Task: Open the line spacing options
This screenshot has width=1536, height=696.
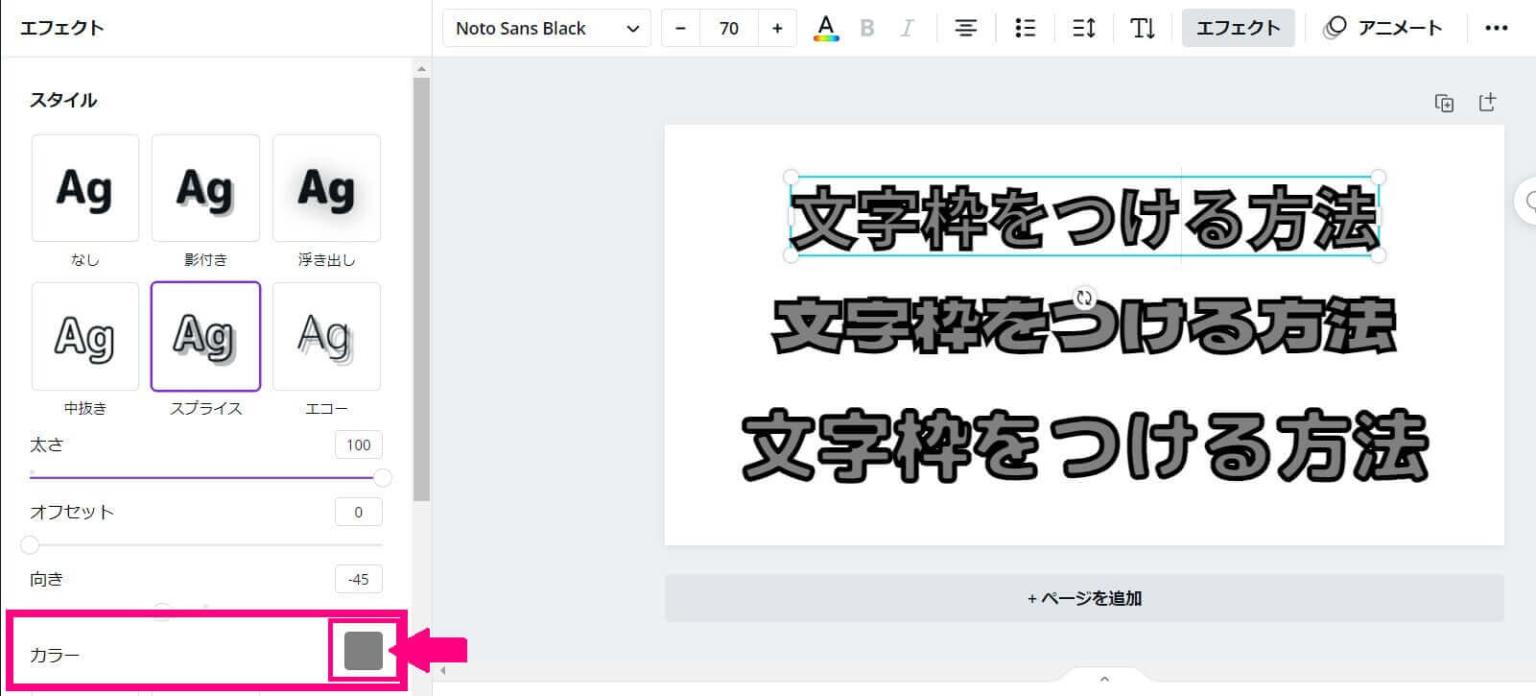Action: (1084, 28)
